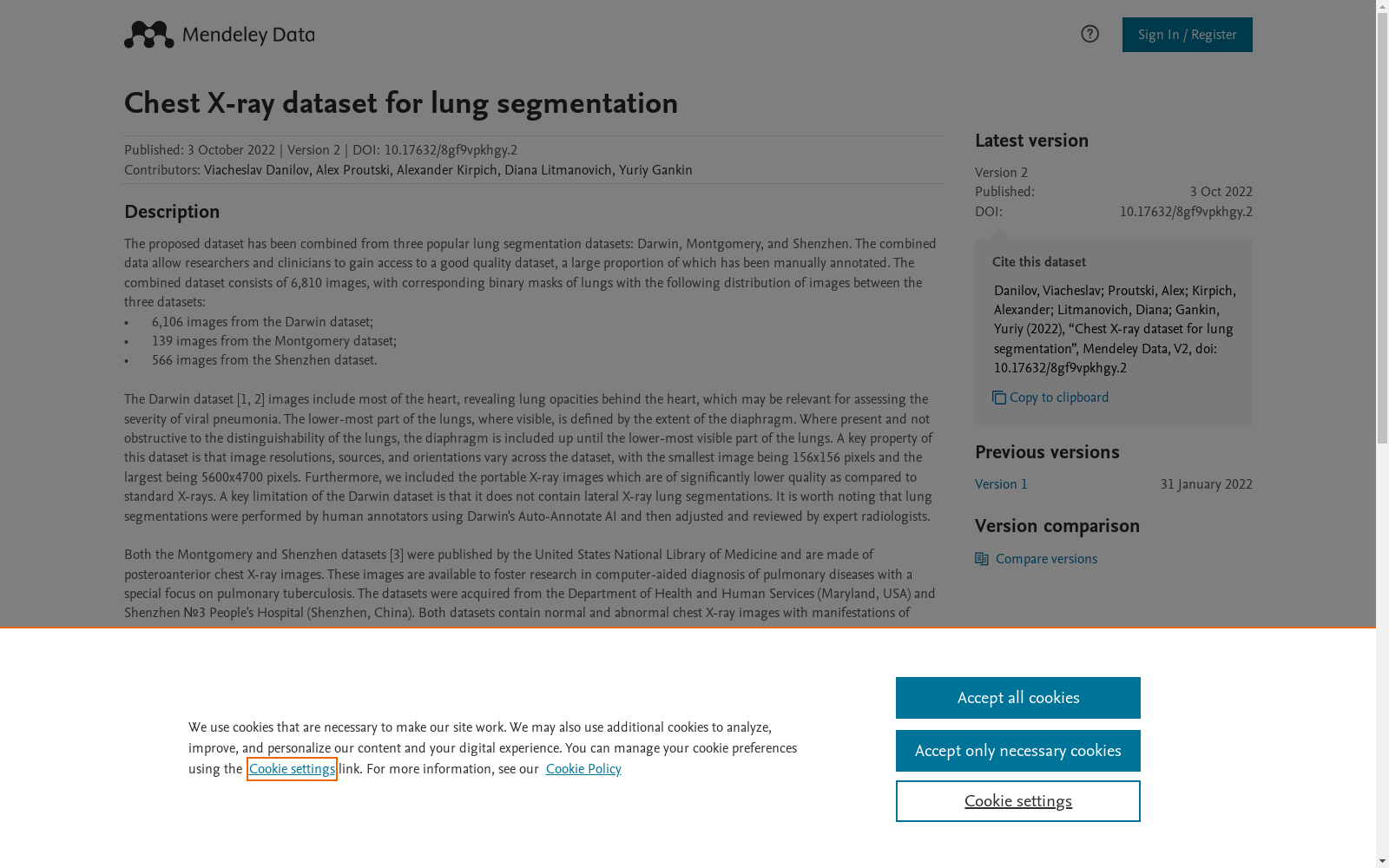Click the scrollbar down arrow

tap(1382, 861)
